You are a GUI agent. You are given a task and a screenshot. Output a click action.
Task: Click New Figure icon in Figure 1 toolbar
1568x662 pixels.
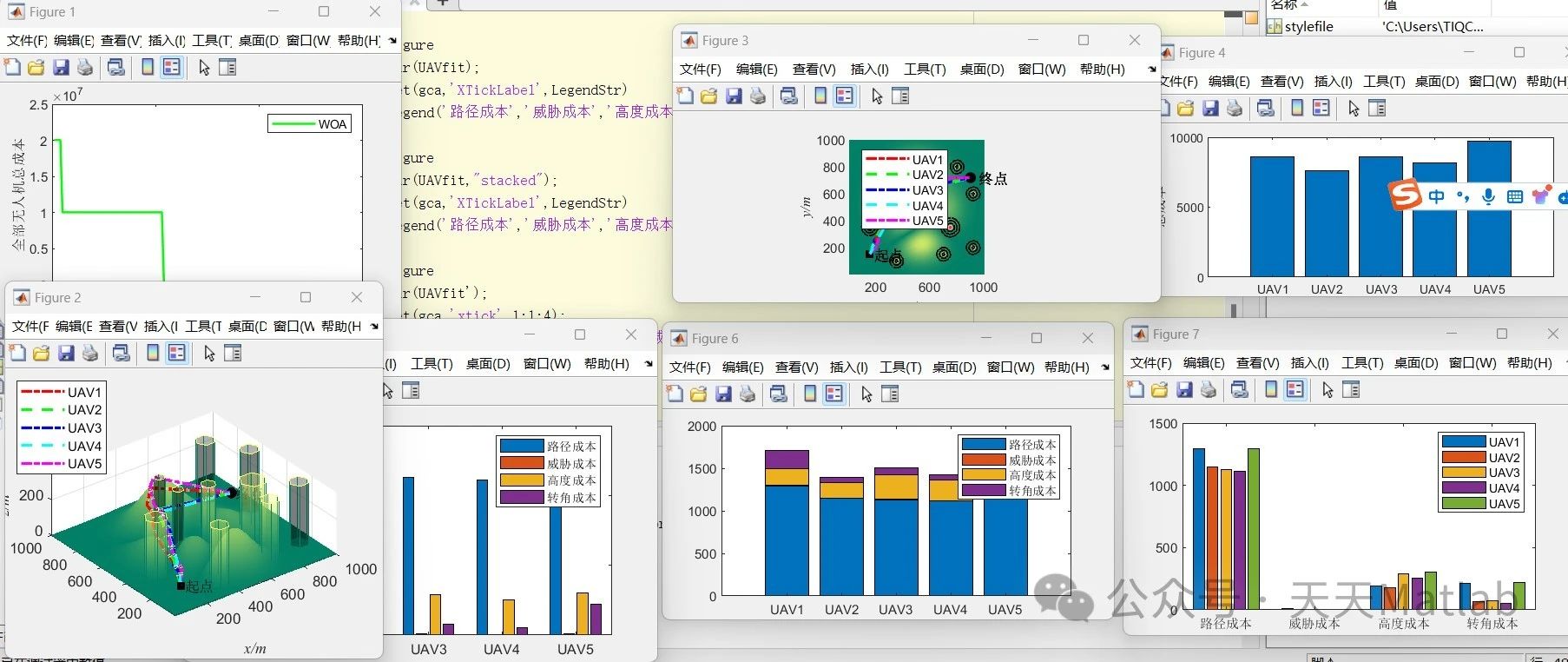pos(12,67)
